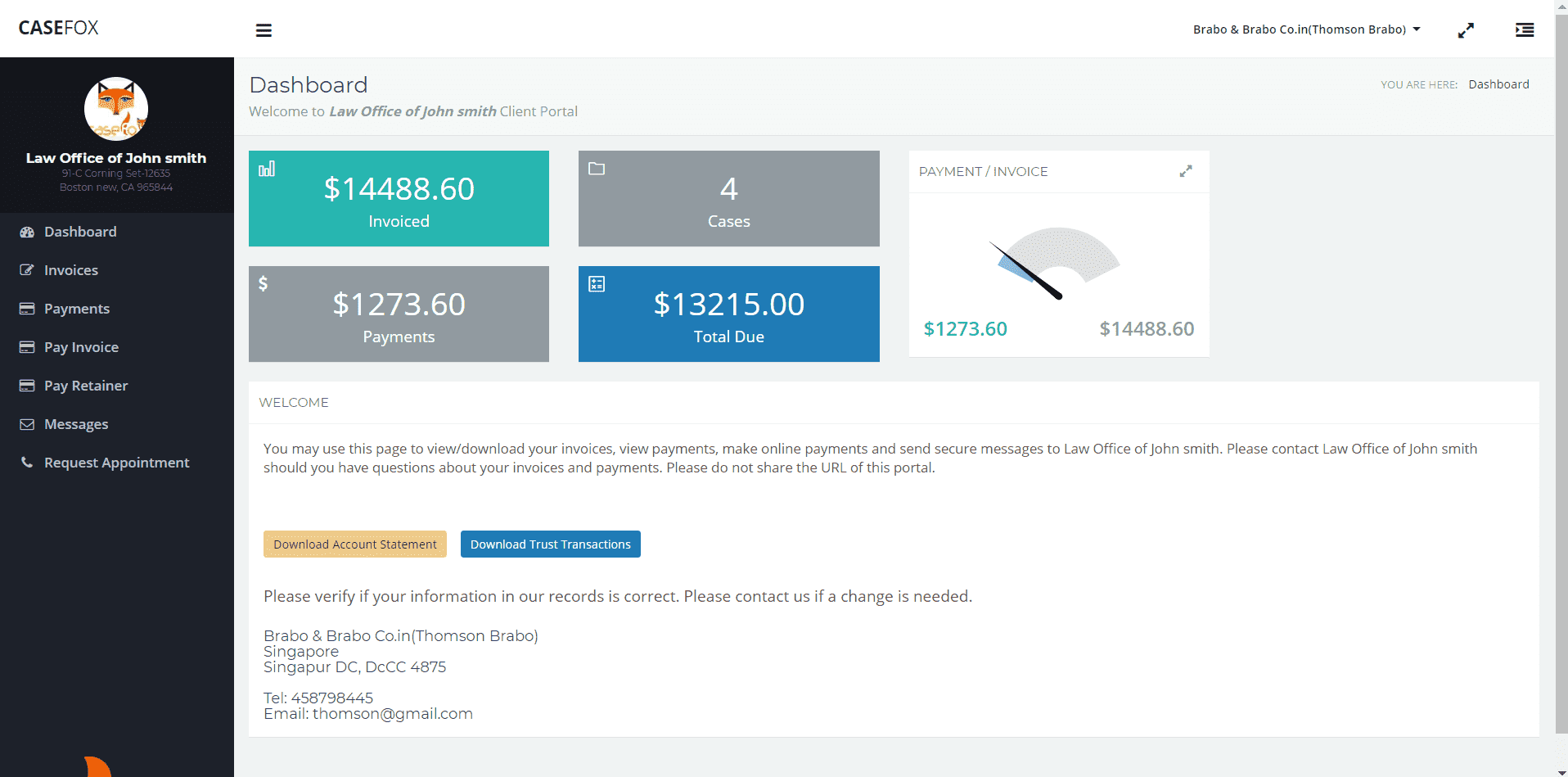Click the Tel: 458798445 text
1568x777 pixels.
pyautogui.click(x=318, y=698)
